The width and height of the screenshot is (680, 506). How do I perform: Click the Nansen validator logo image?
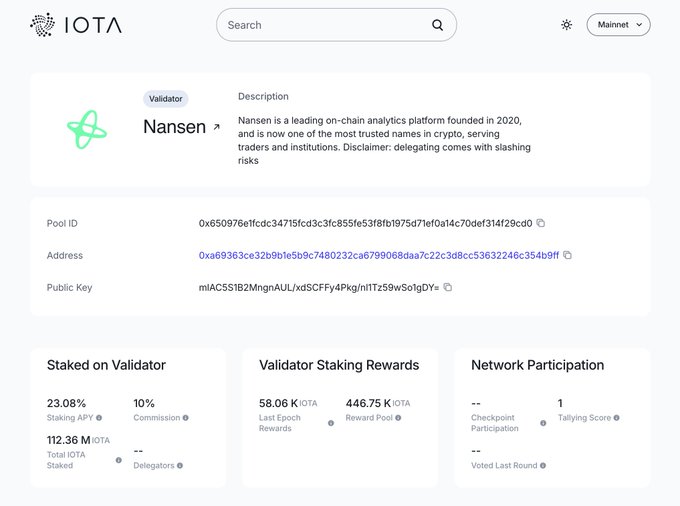pyautogui.click(x=87, y=129)
